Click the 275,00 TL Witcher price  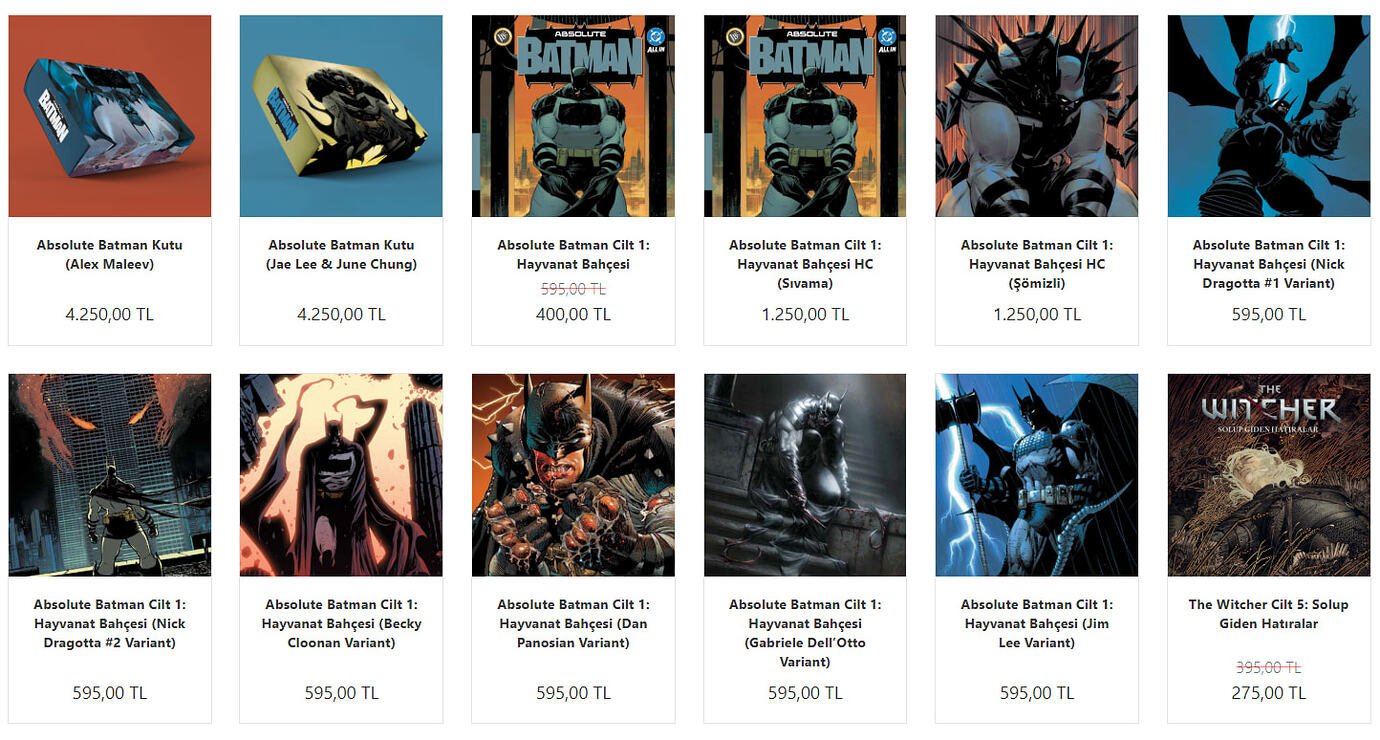pyautogui.click(x=1269, y=693)
